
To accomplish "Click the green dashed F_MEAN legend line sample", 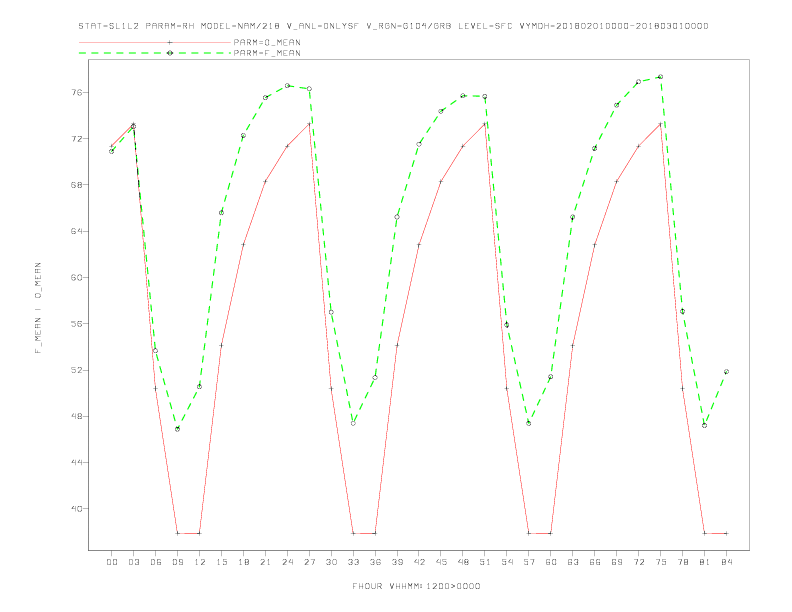I will pyautogui.click(x=155, y=53).
